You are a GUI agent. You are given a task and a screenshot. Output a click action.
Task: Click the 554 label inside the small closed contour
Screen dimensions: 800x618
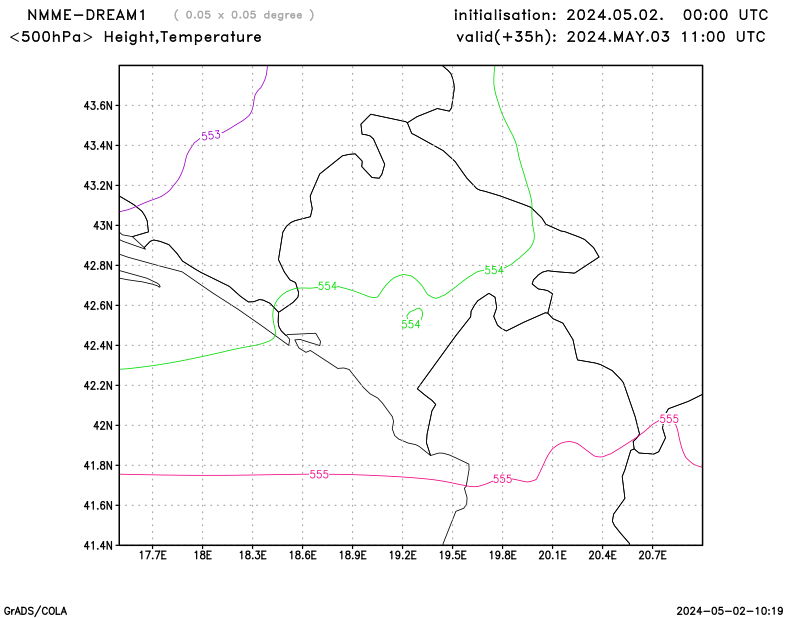pyautogui.click(x=411, y=324)
